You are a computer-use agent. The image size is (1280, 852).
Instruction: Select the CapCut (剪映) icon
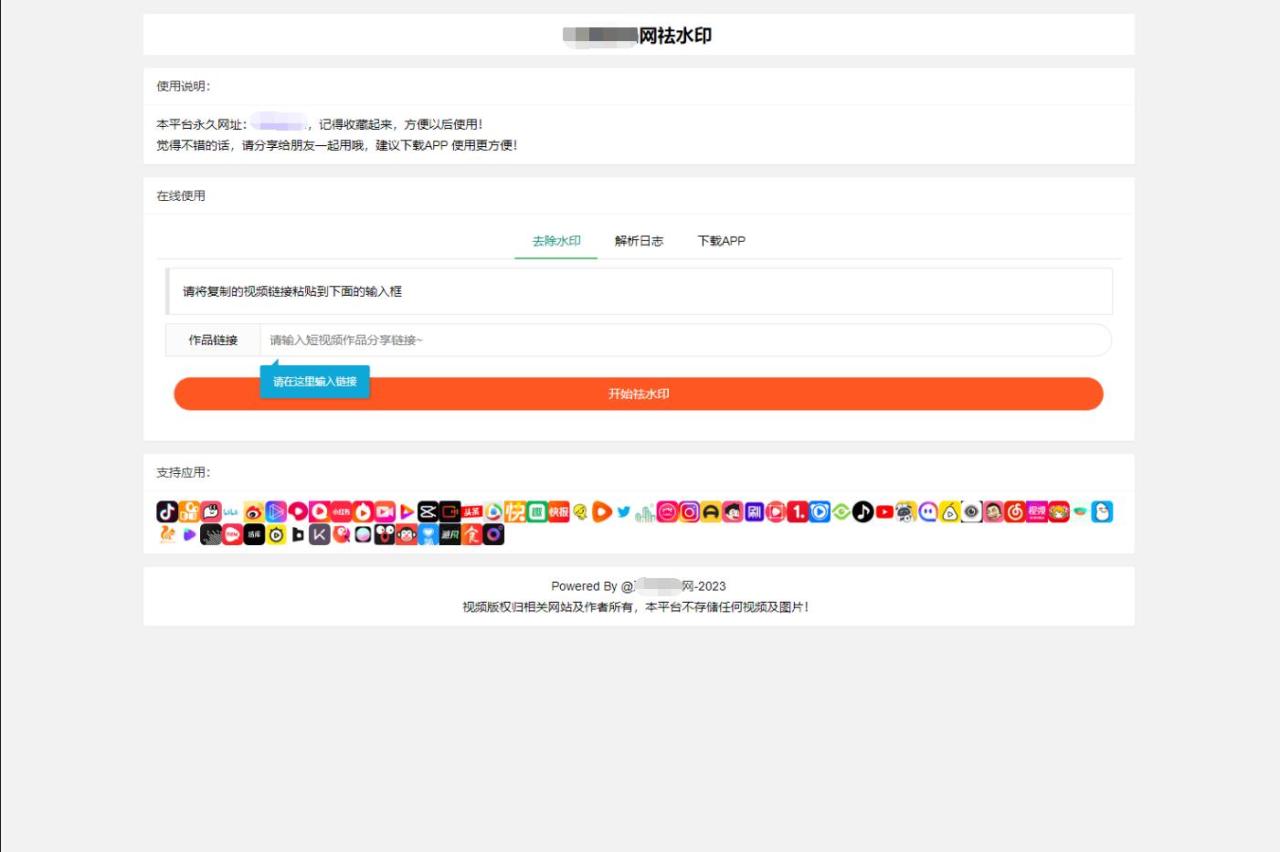[x=429, y=512]
